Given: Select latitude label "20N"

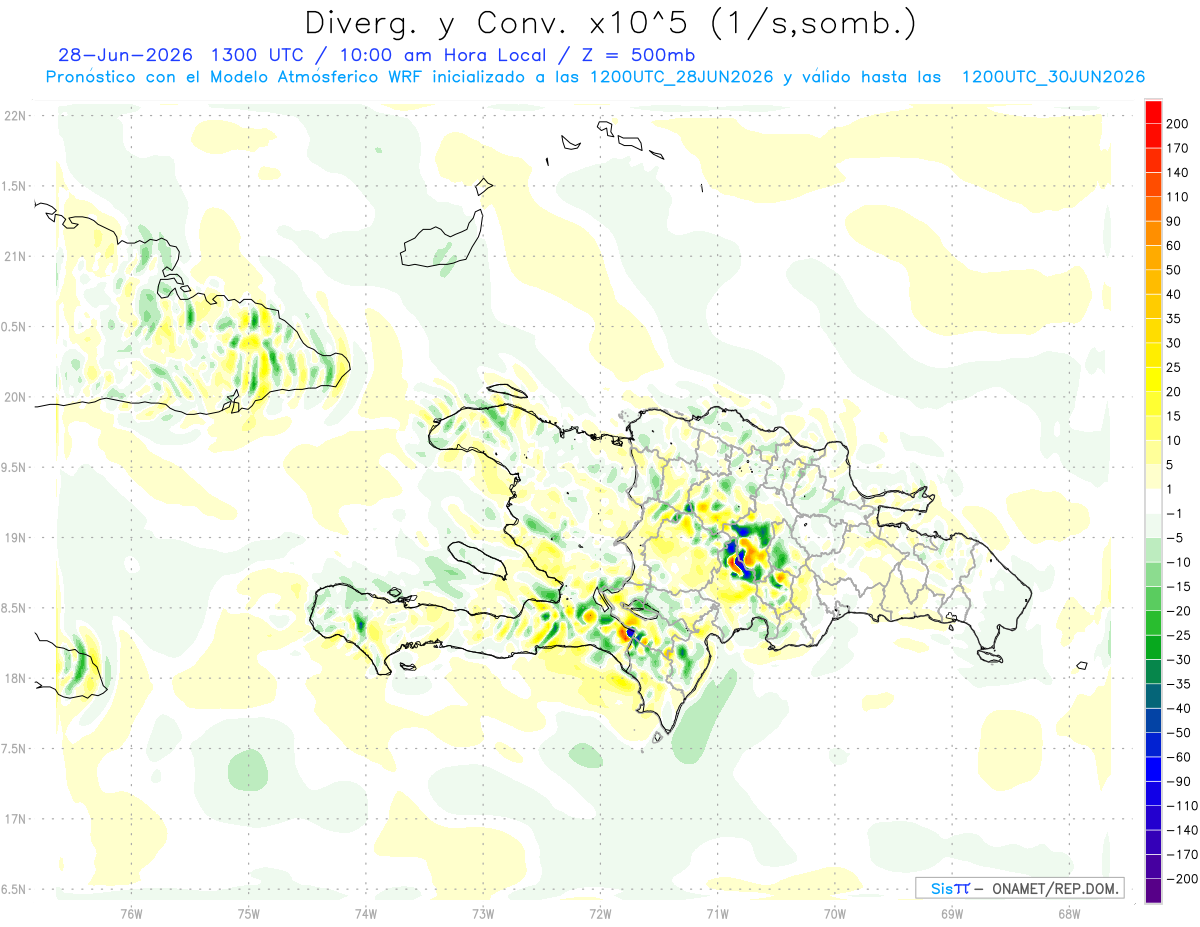Looking at the screenshot, I should click(x=14, y=397).
